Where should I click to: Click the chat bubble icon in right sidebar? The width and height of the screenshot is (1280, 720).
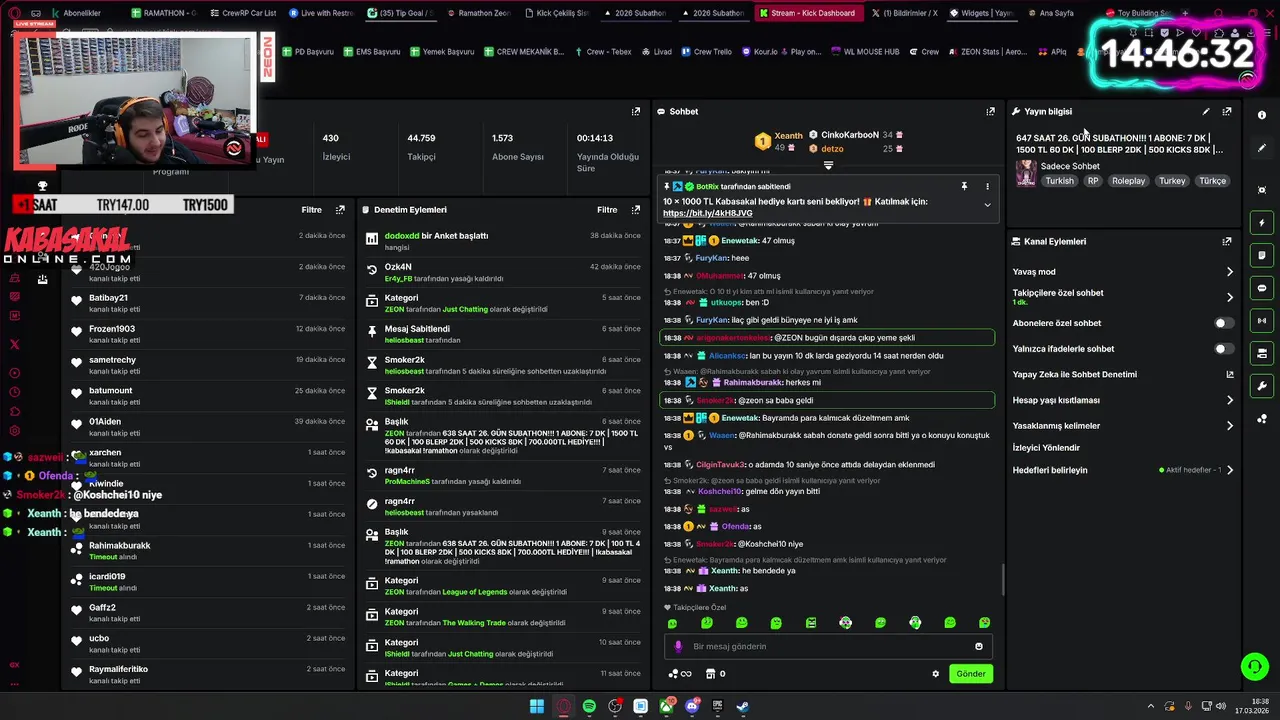point(1262,288)
